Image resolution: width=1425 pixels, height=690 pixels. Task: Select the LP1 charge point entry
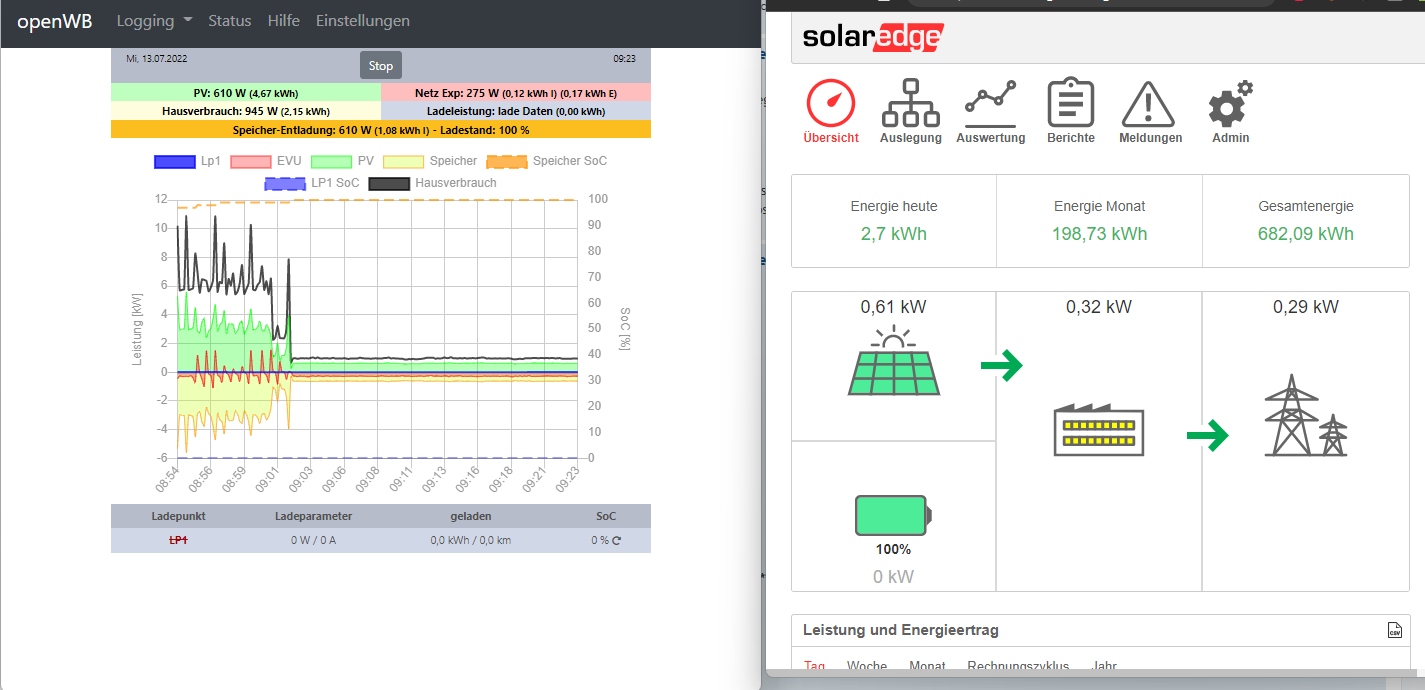pos(178,541)
